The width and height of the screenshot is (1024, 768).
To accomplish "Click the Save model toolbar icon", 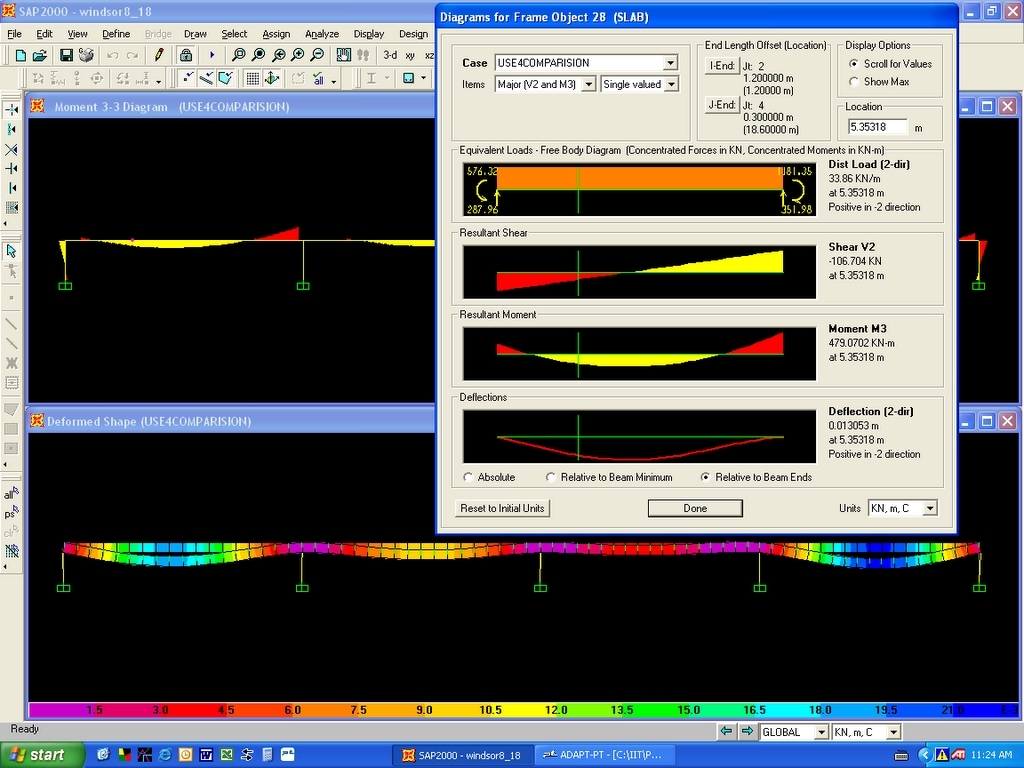I will [x=66, y=55].
